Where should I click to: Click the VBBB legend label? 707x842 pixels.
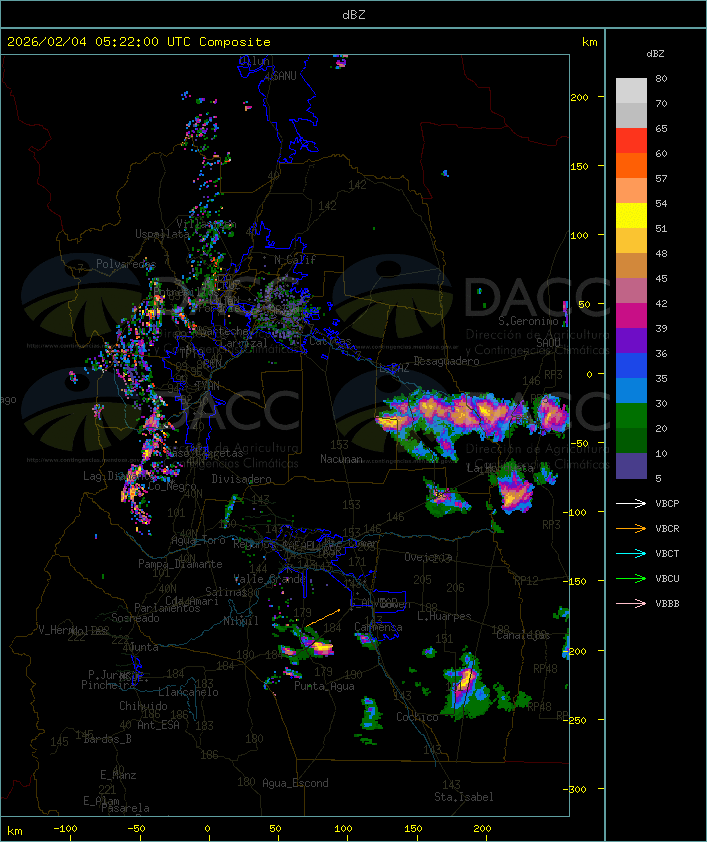pos(667,604)
